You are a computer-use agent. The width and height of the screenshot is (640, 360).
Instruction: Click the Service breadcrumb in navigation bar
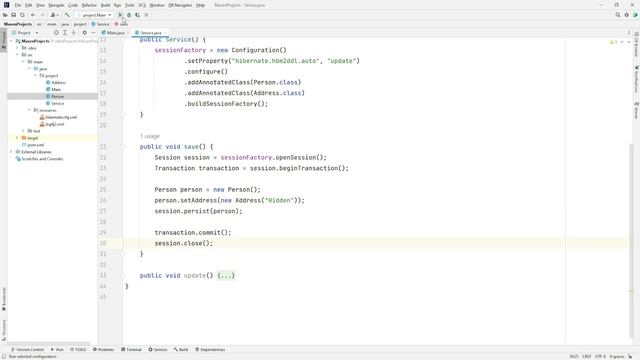click(100, 24)
